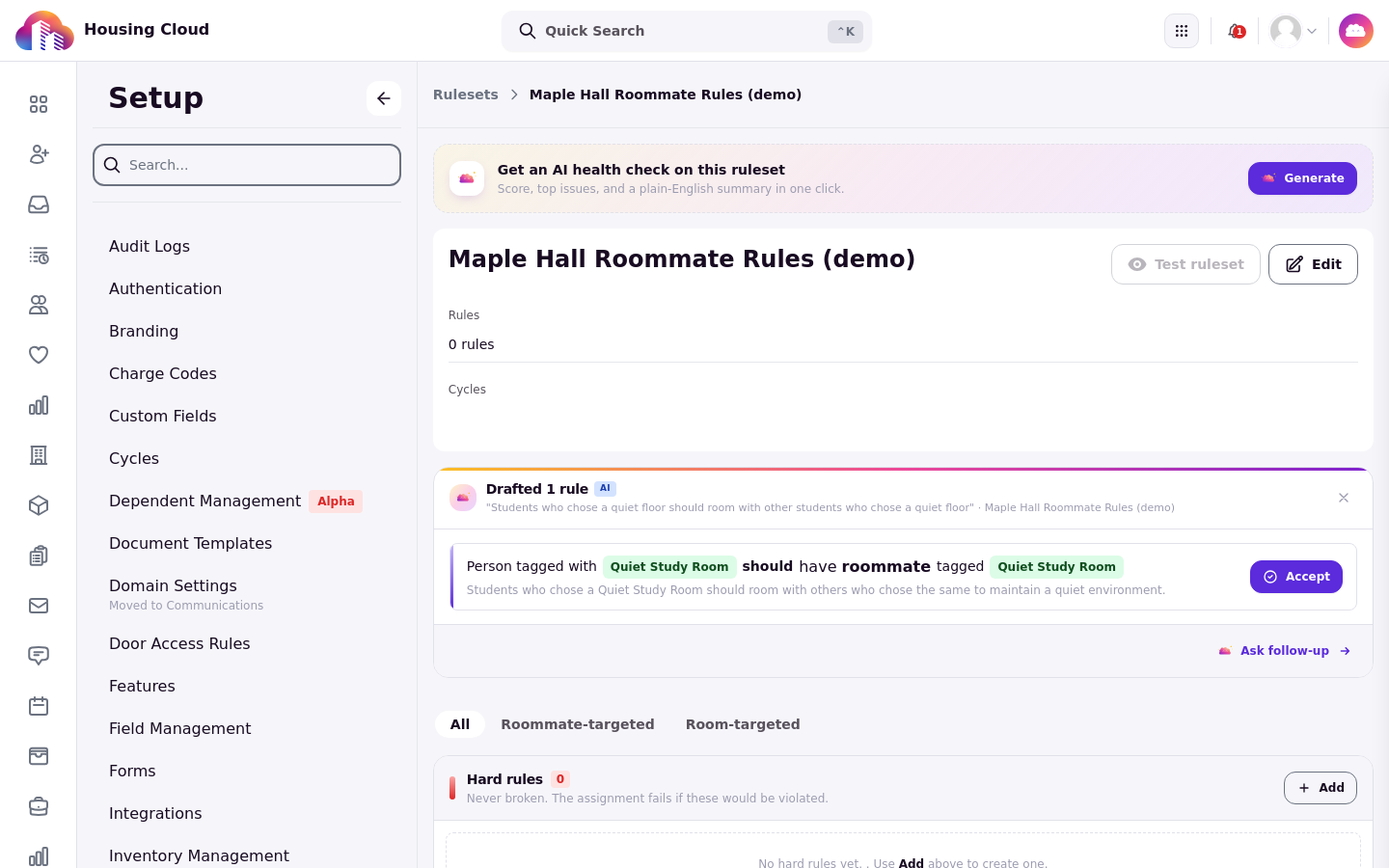Click the Housing Cloud logo

click(44, 31)
